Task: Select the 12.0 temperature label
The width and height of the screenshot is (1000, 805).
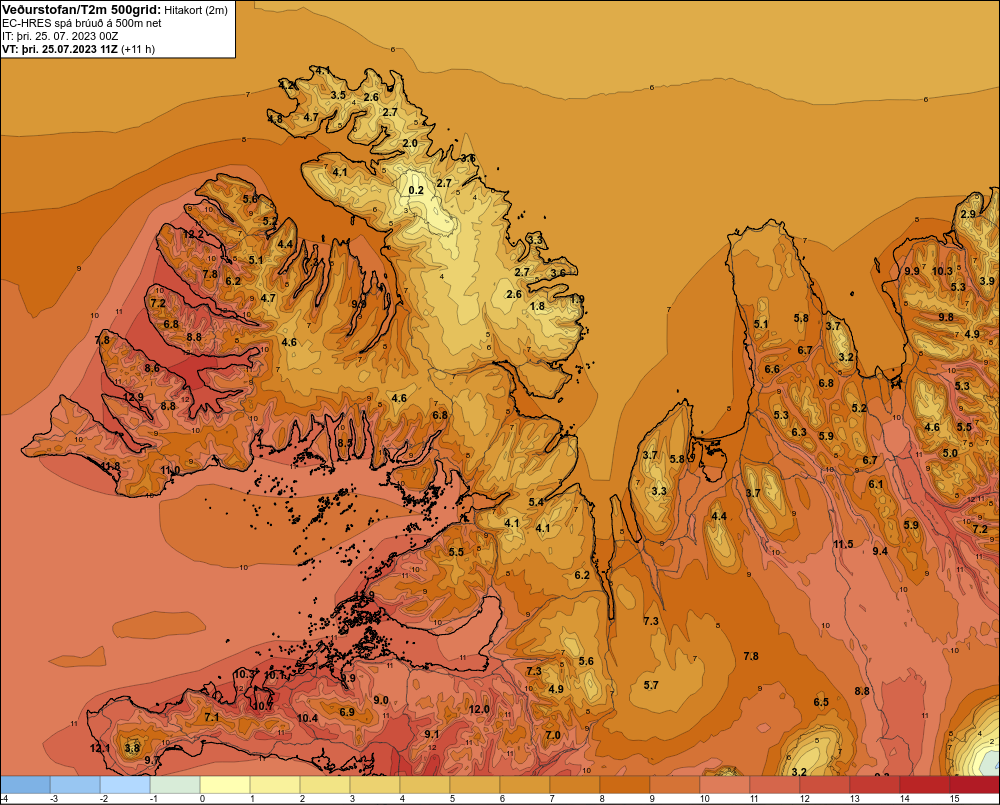Action: [479, 709]
